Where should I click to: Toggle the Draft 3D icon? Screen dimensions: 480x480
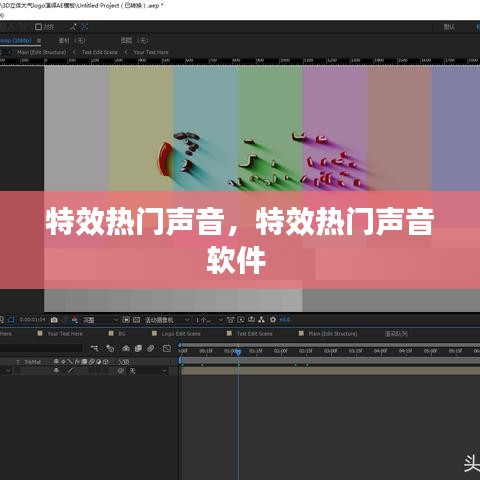110,348
